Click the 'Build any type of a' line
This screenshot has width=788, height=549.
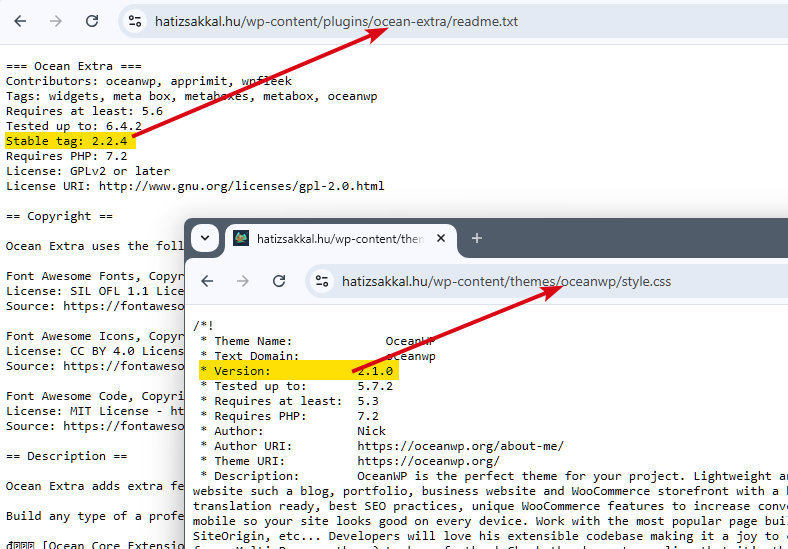95,516
